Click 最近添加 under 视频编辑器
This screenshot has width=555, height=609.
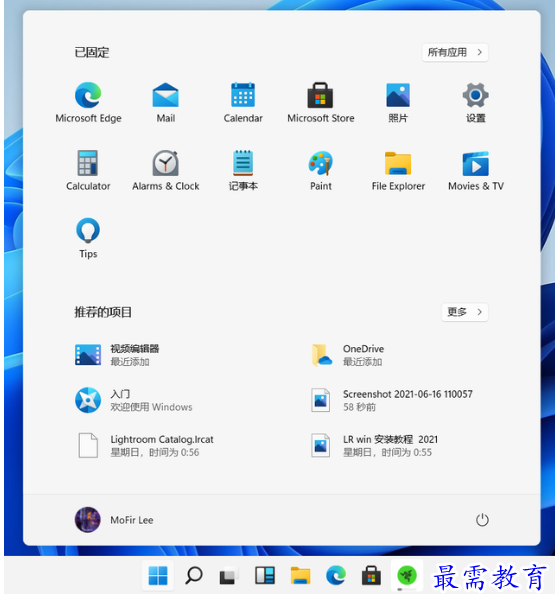tap(130, 362)
